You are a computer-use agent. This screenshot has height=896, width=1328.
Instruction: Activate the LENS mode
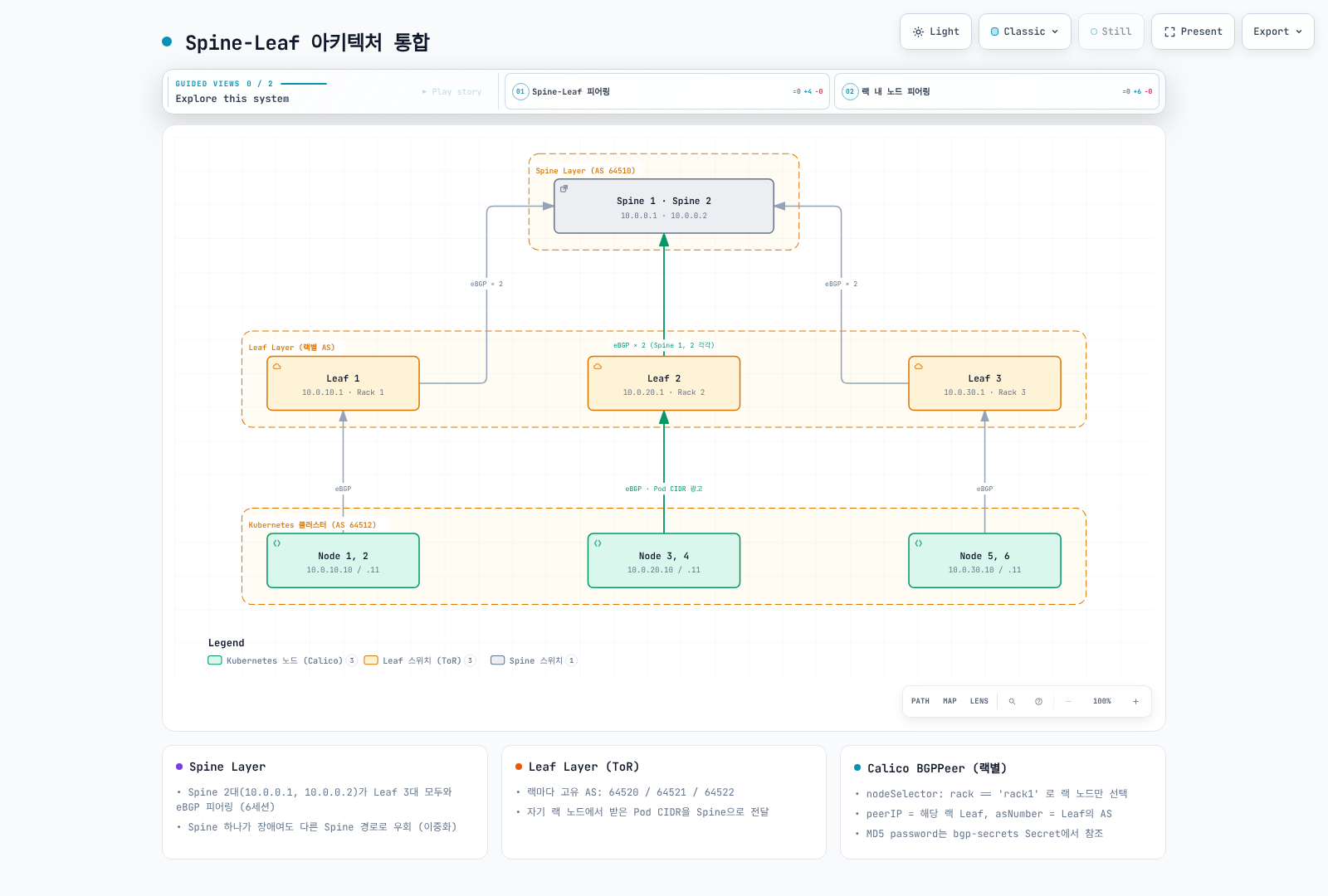pyautogui.click(x=979, y=701)
